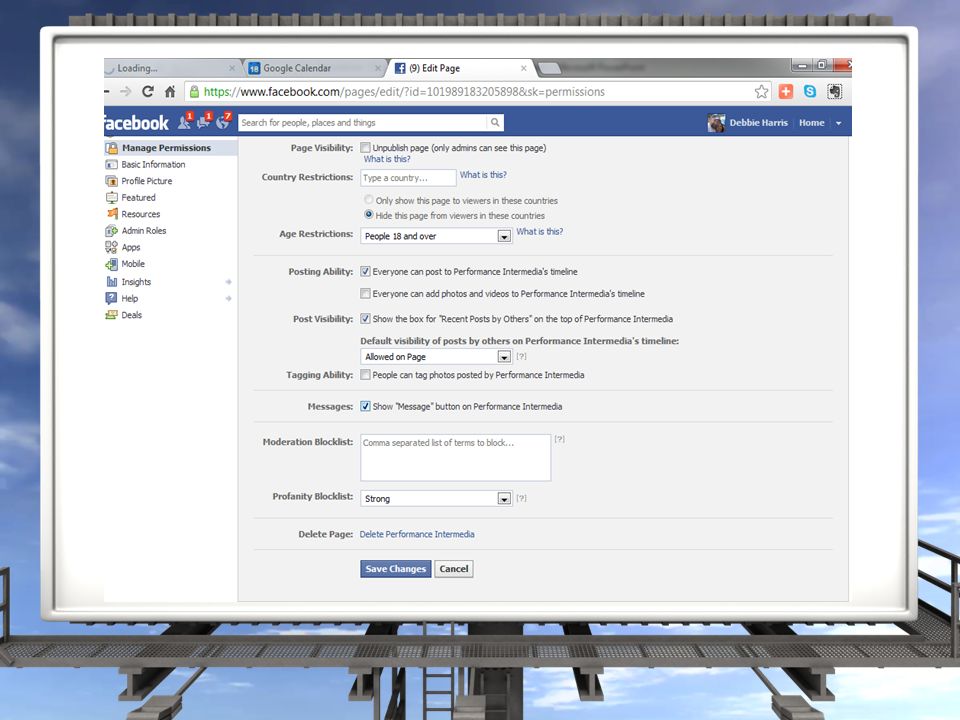Image resolution: width=960 pixels, height=720 pixels.
Task: Click help mark beside Allowed on Page
Action: tap(521, 356)
